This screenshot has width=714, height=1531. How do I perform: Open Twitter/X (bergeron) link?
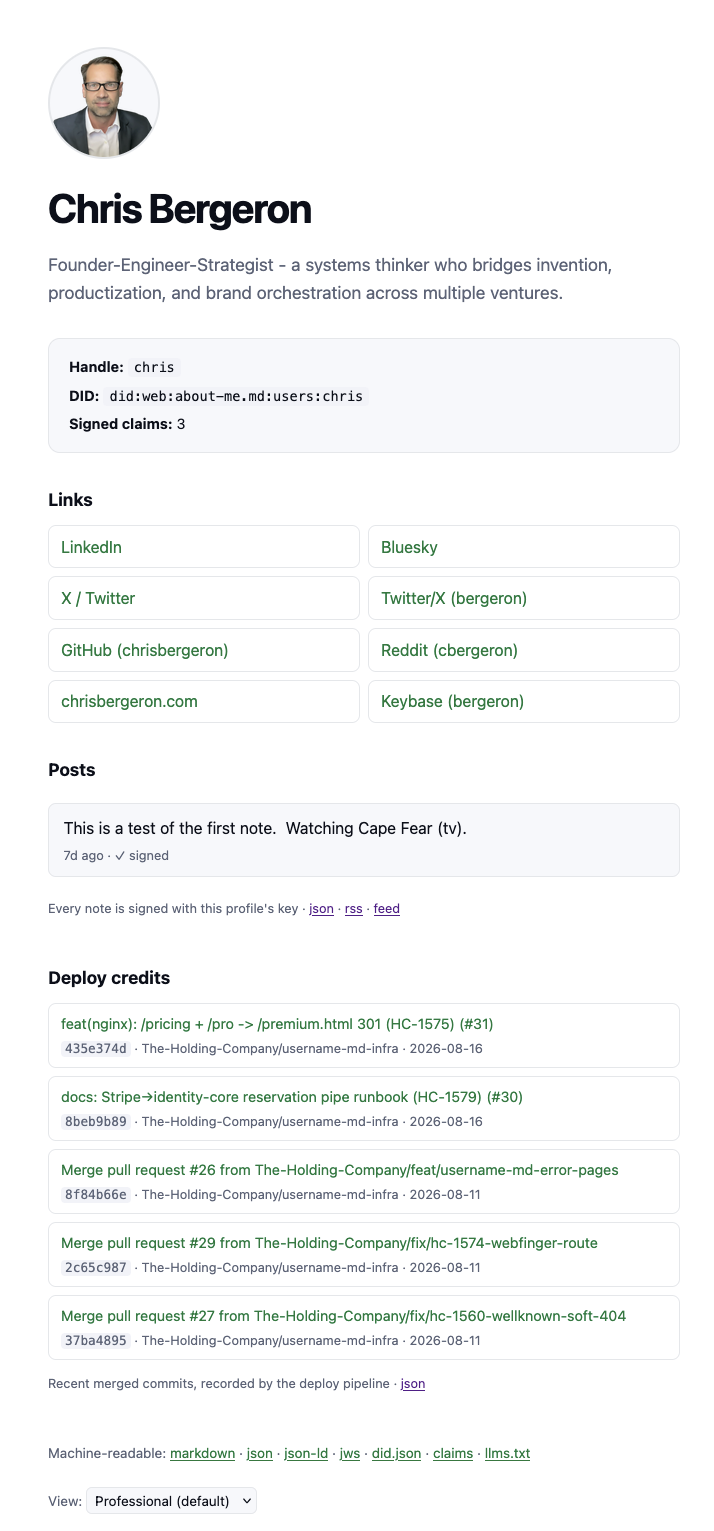(x=524, y=598)
